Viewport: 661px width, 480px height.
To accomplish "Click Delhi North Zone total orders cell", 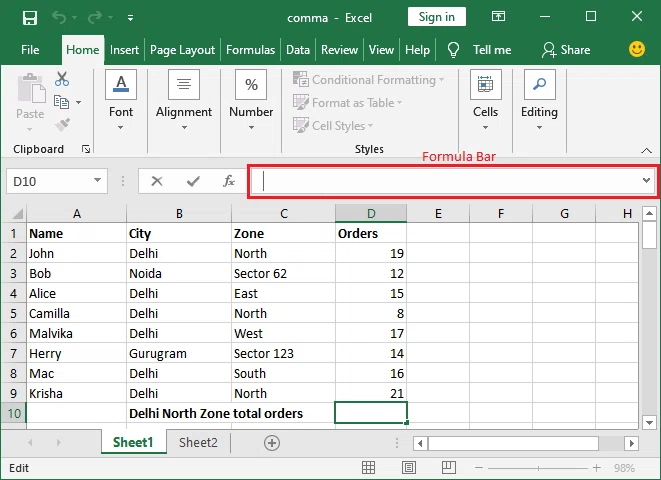I will (216, 413).
